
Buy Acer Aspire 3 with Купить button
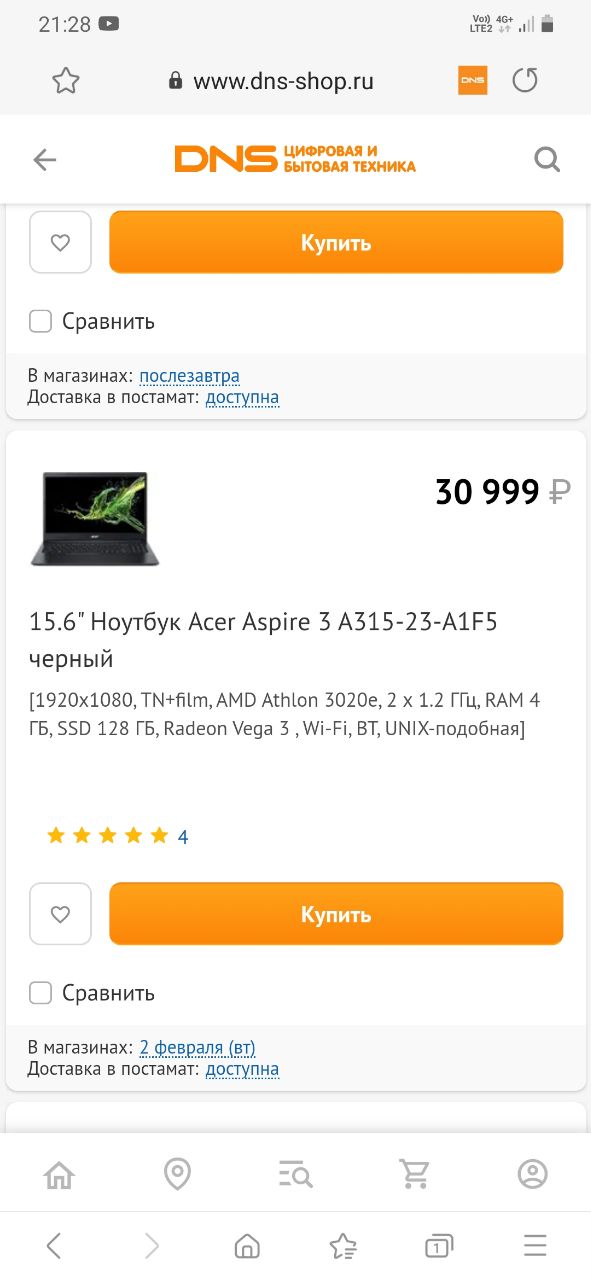point(336,914)
